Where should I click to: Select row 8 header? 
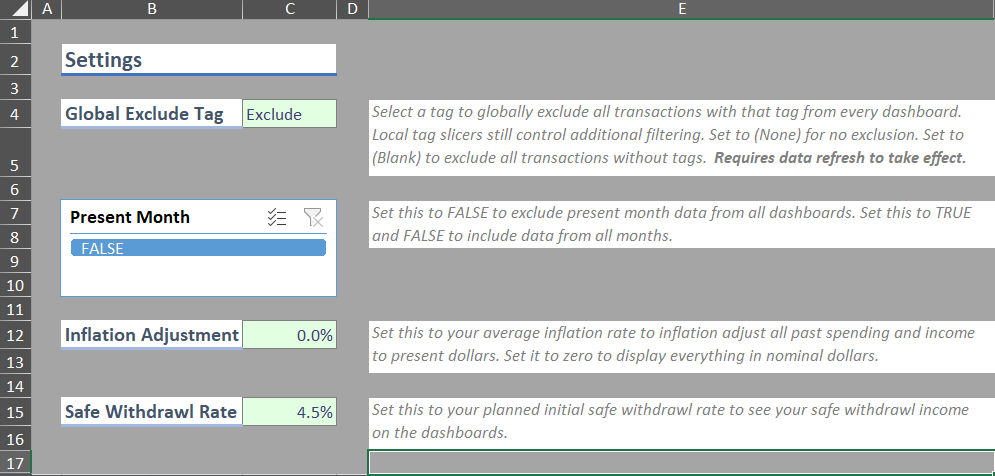tap(15, 237)
